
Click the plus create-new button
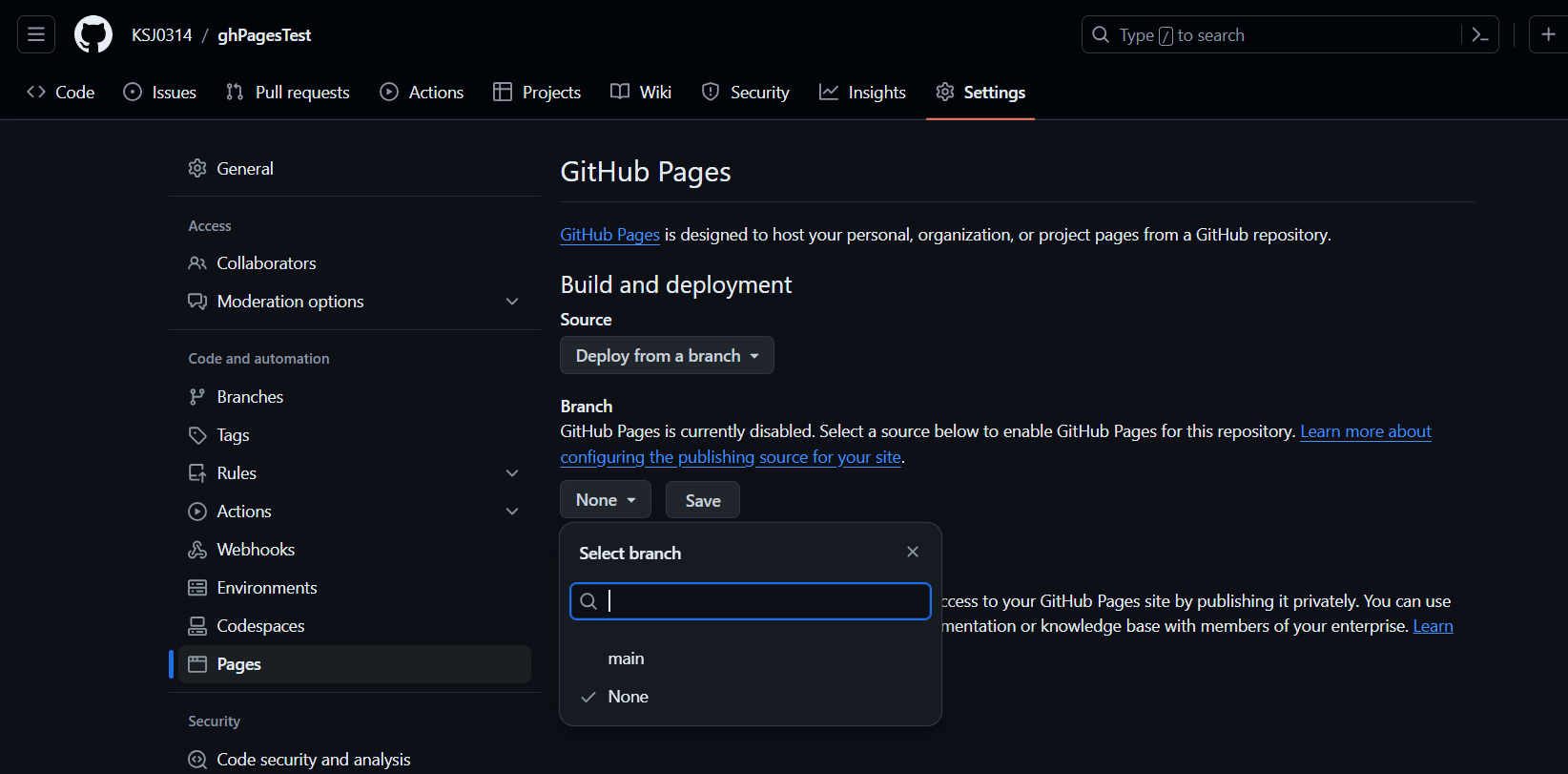[1548, 34]
